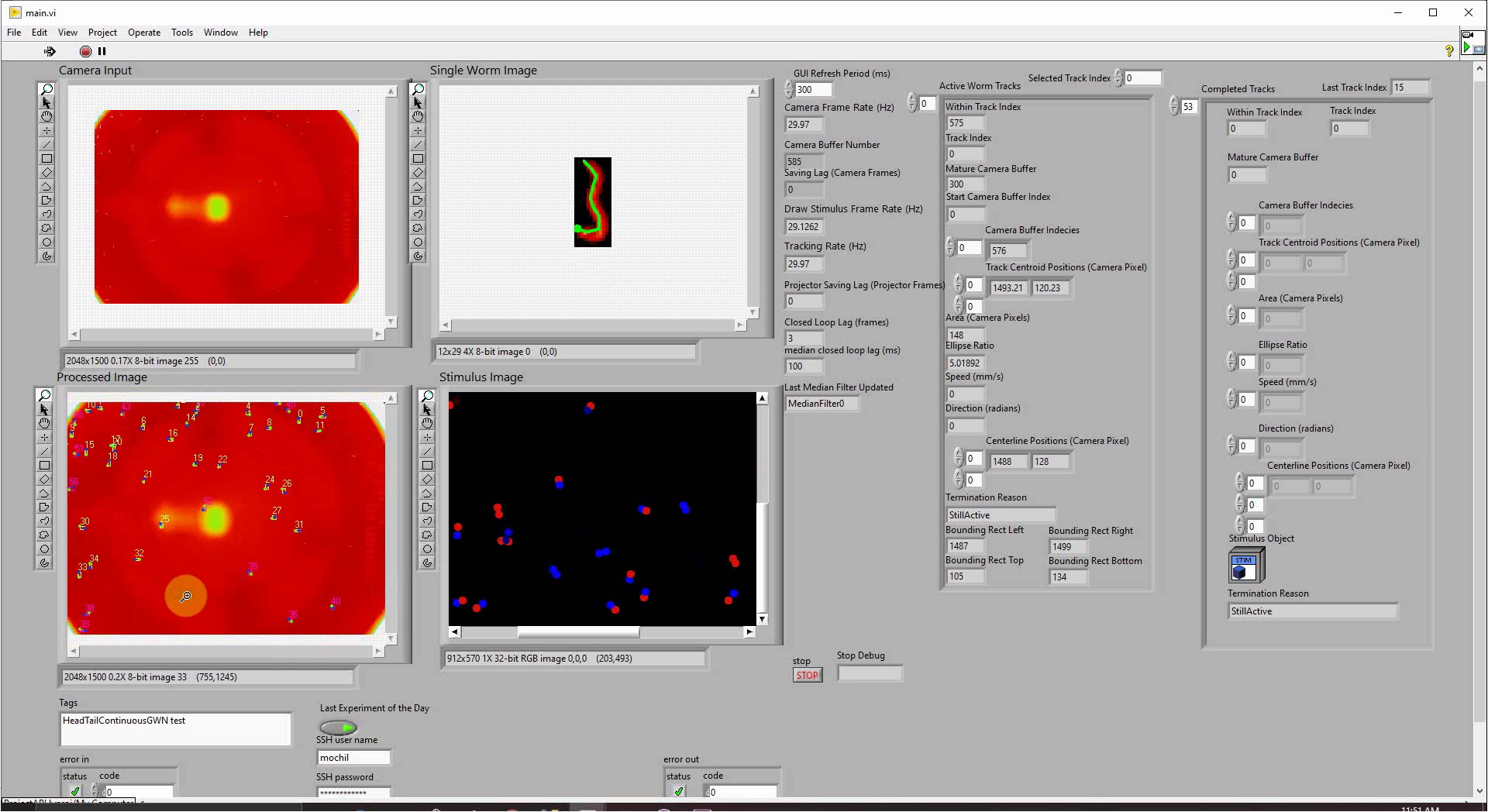Adjust the GUI Refresh Period stepper arrows
The image size is (1488, 812).
(x=789, y=89)
